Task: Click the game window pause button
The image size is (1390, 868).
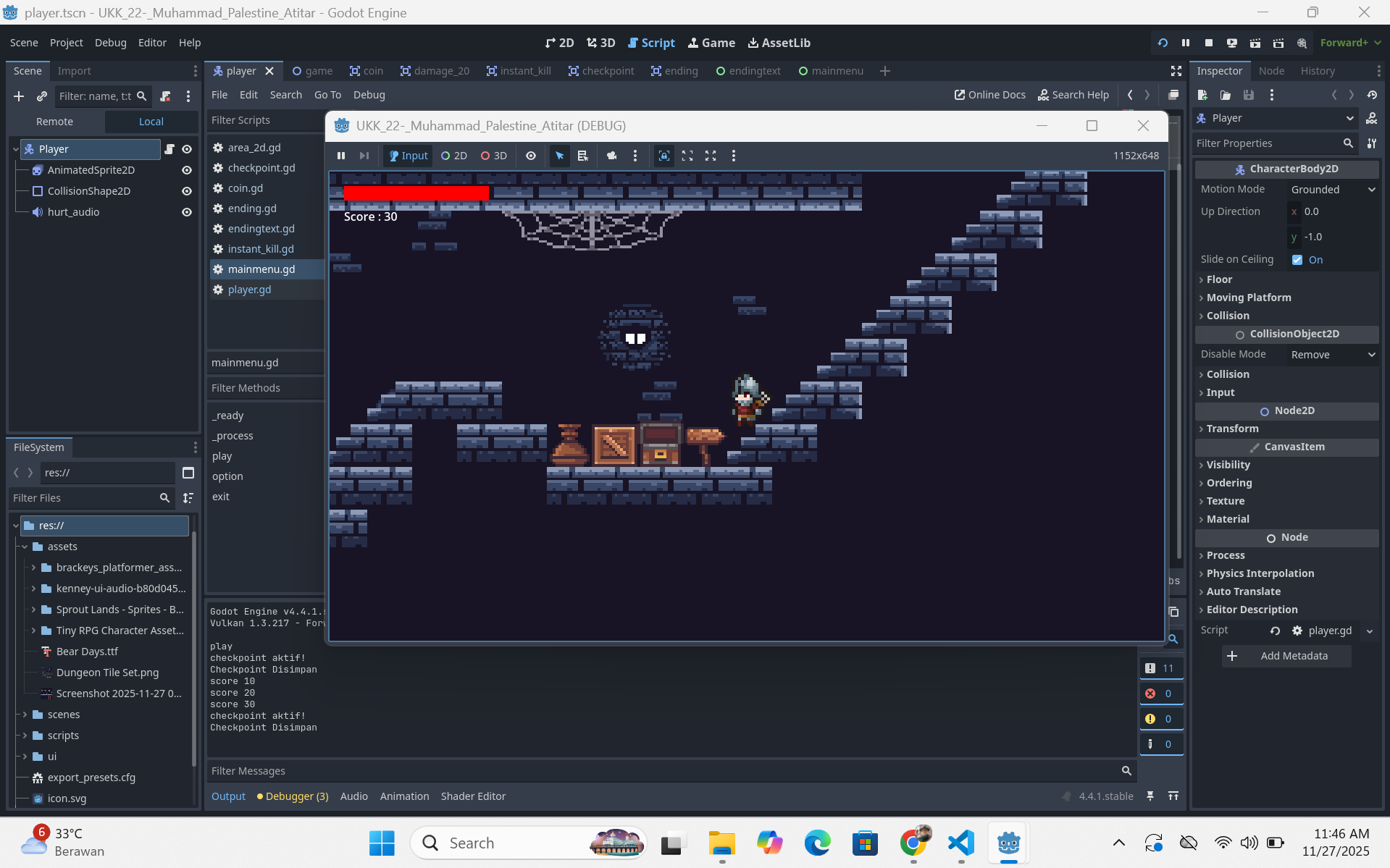Action: click(x=341, y=156)
